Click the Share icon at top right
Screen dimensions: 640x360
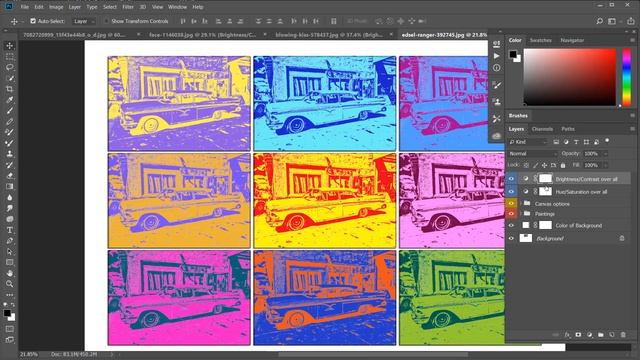[631, 21]
